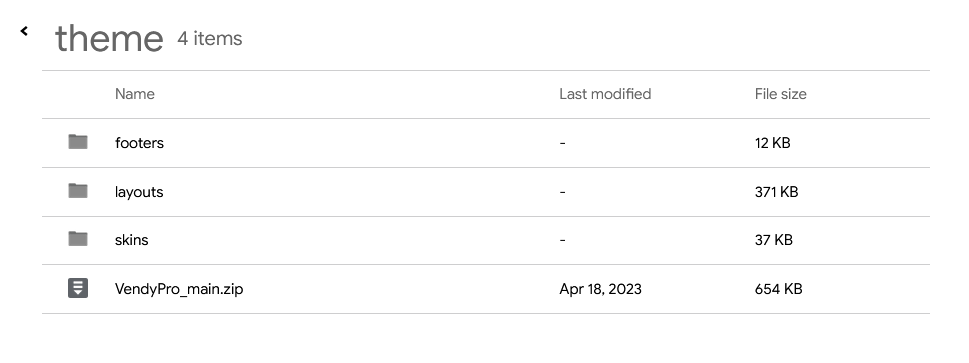Go back using the left arrow
Viewport: 969px width, 363px height.
[24, 31]
